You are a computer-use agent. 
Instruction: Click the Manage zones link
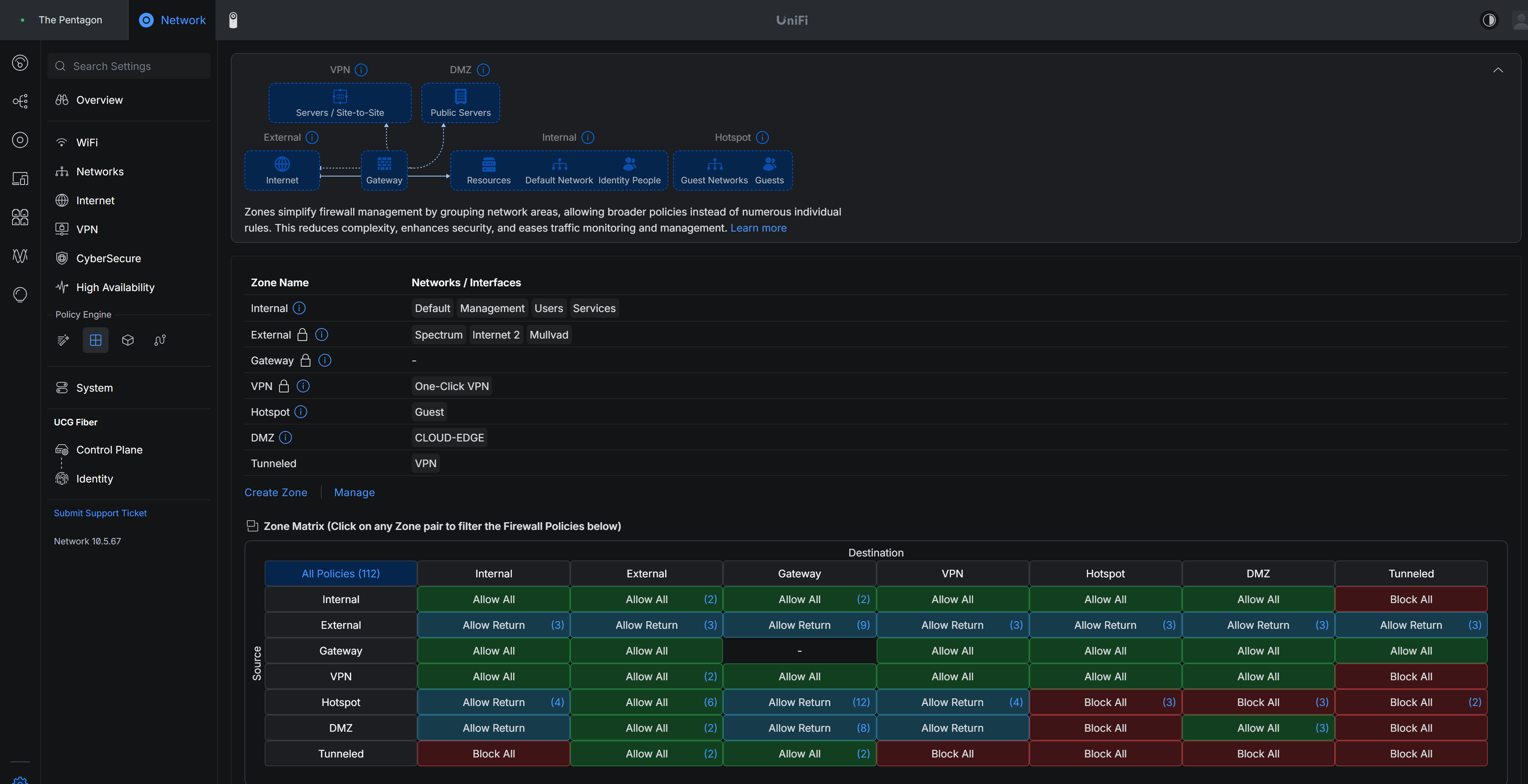[x=354, y=492]
